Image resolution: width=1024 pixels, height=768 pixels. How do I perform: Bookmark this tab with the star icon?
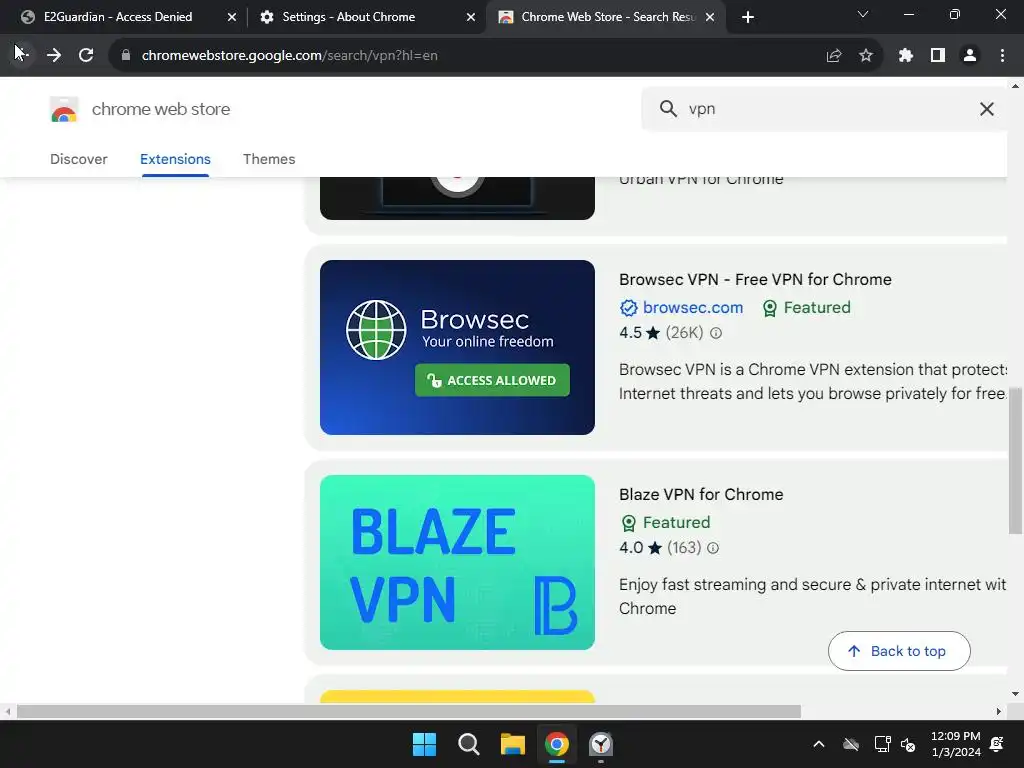pyautogui.click(x=866, y=56)
